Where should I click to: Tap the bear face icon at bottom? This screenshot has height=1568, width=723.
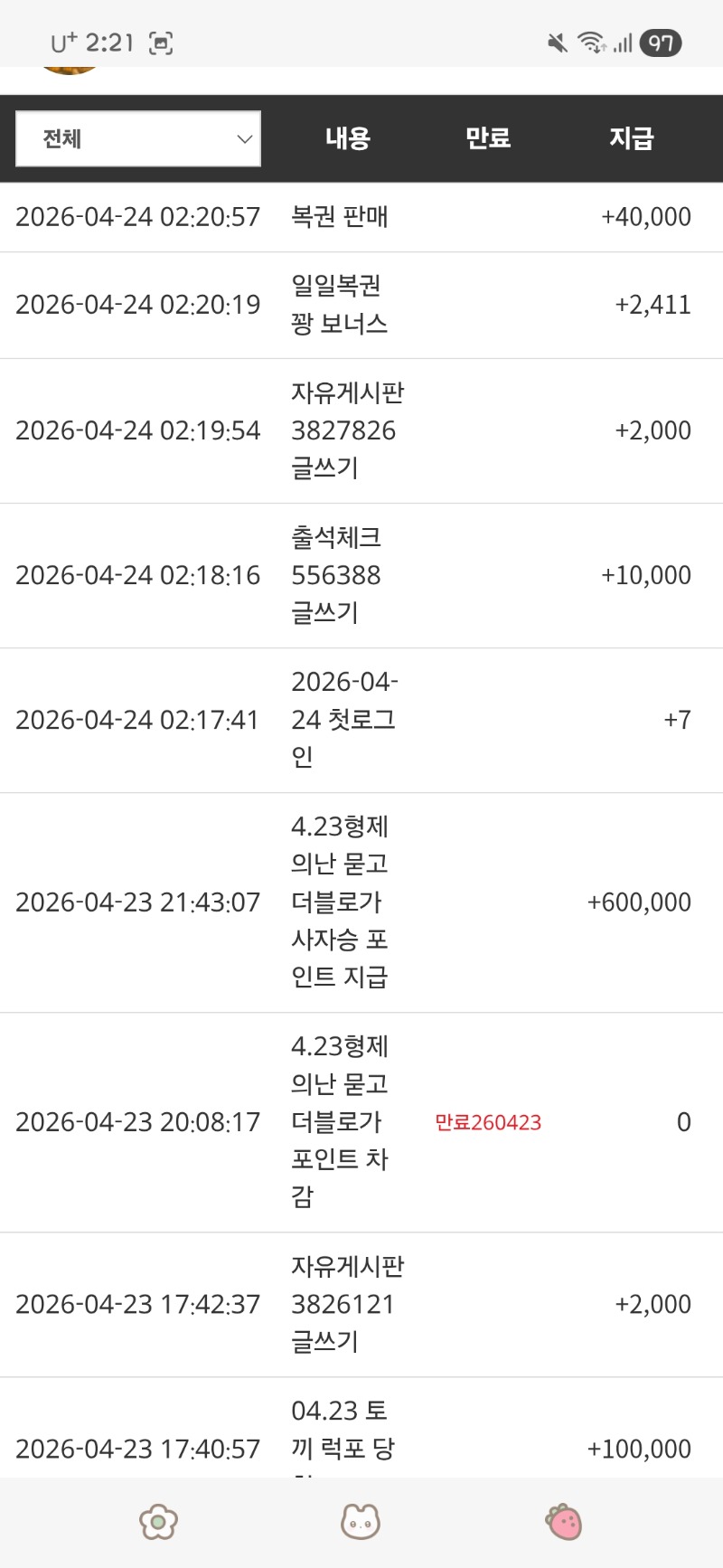click(360, 1521)
